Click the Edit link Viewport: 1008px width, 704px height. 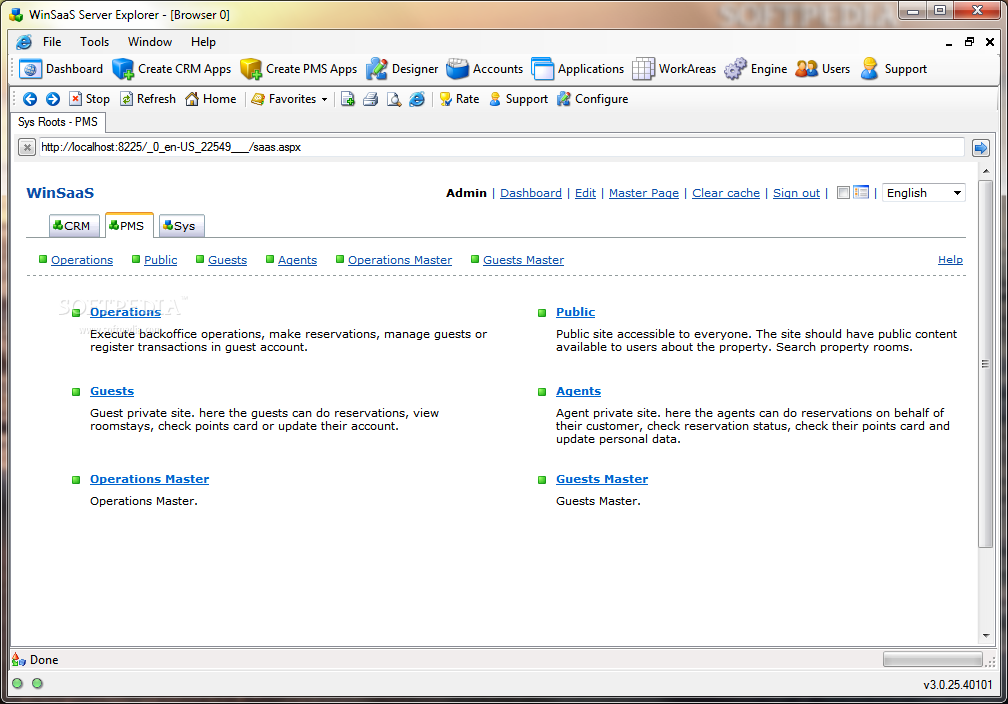(585, 193)
